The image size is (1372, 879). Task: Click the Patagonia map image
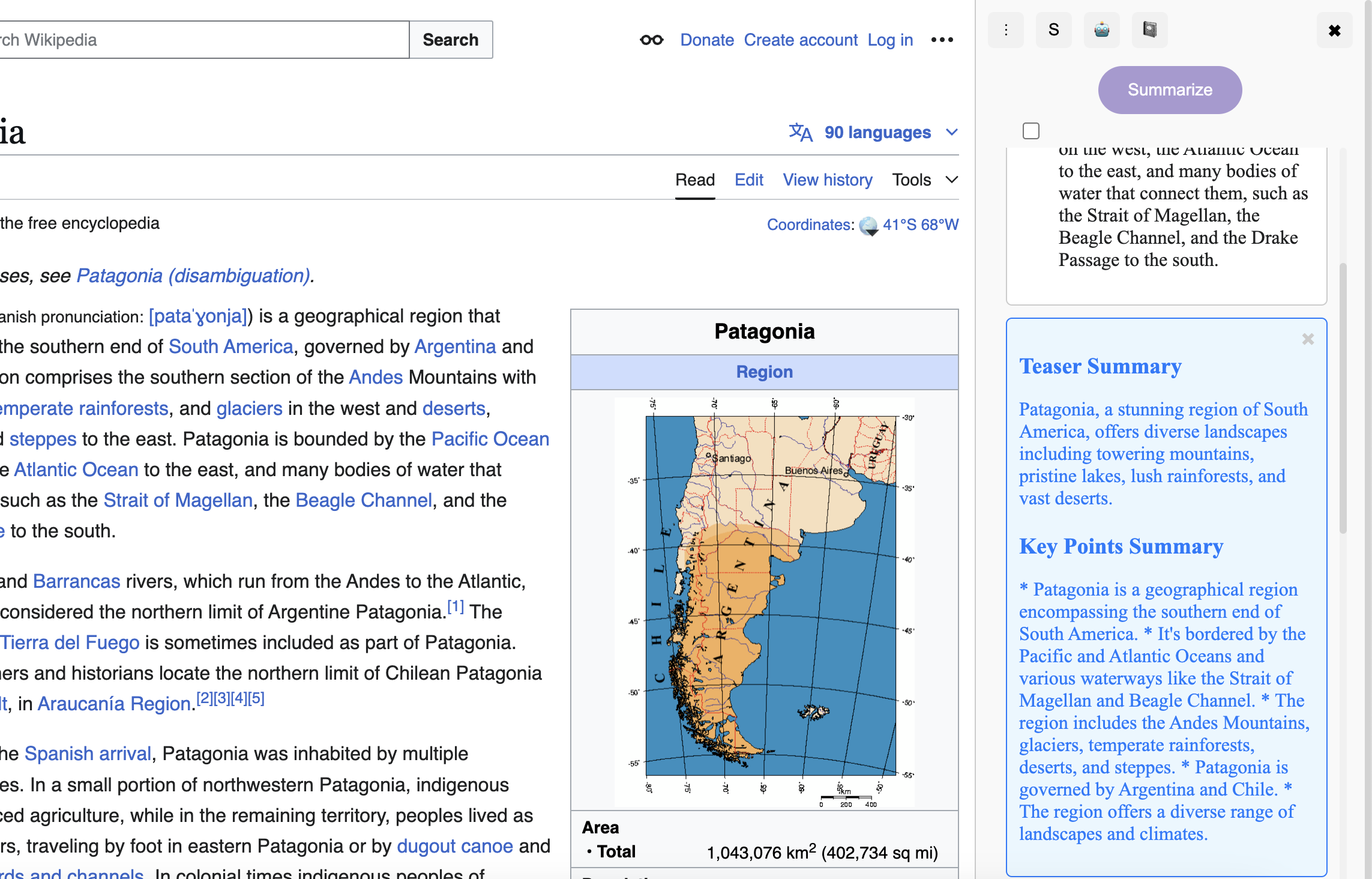point(764,600)
